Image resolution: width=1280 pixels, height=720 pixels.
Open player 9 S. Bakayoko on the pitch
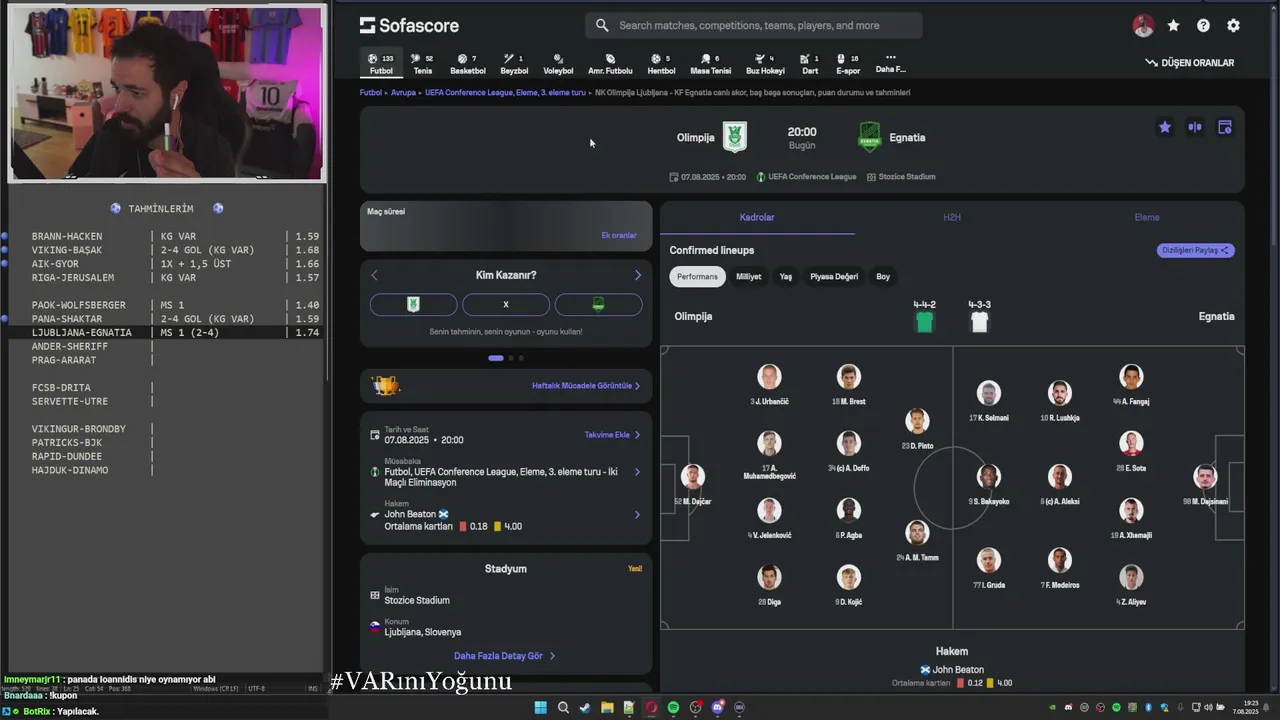(x=988, y=484)
